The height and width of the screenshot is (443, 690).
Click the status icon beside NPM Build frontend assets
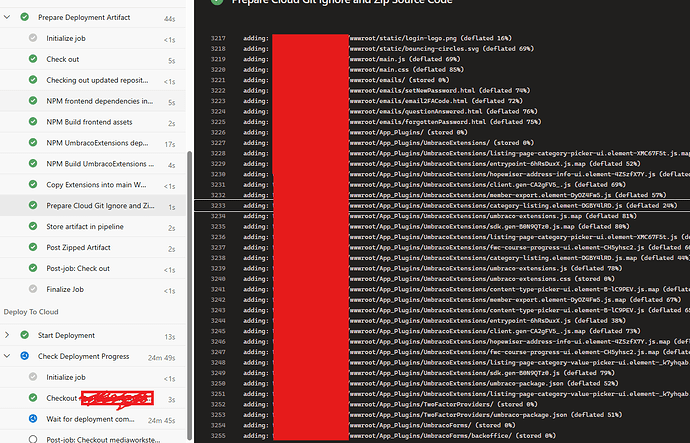[x=33, y=121]
